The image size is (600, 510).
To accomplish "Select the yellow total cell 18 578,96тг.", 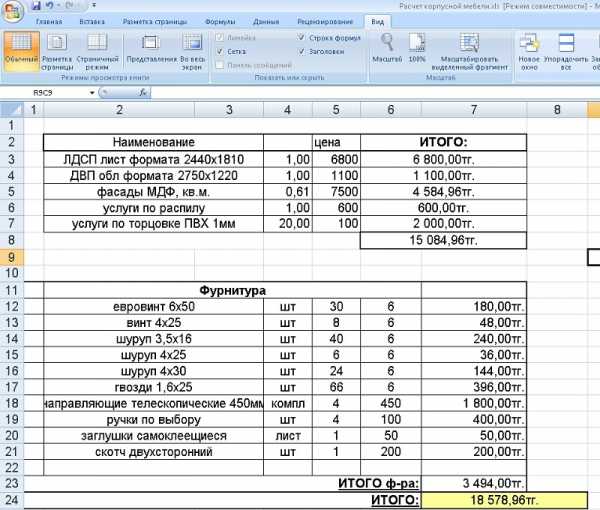I will tap(473, 499).
